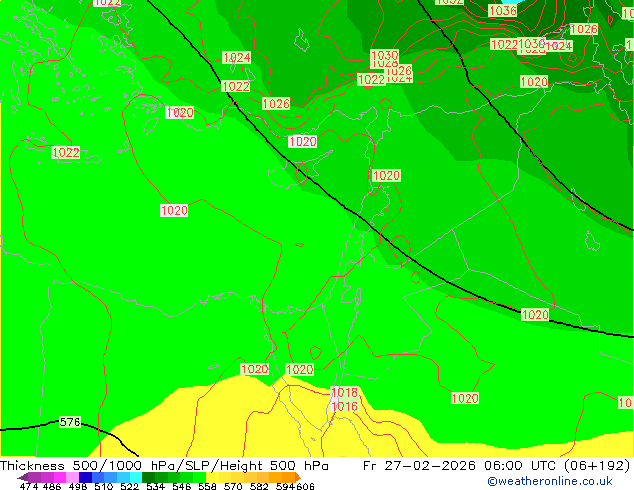Click the 1018 isobar label
634x490 pixels.
[x=344, y=392]
